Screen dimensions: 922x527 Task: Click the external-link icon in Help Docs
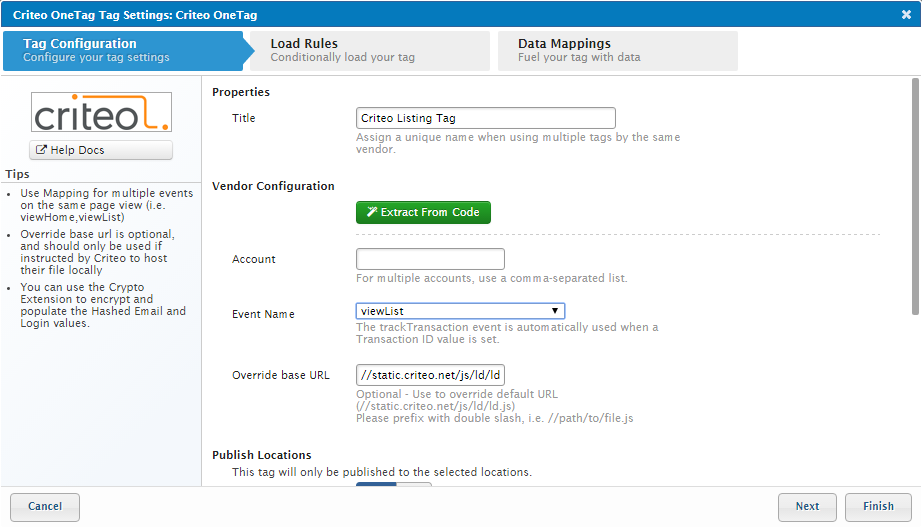[x=41, y=150]
